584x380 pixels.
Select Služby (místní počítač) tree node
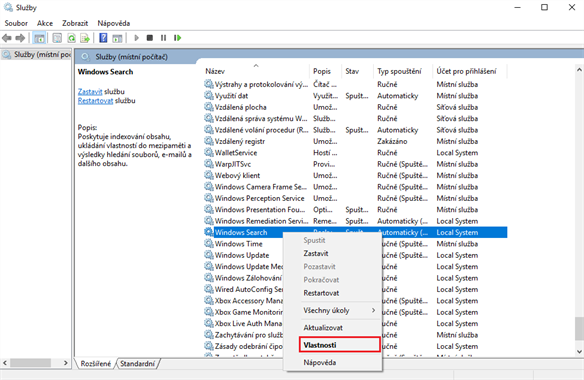[x=36, y=54]
